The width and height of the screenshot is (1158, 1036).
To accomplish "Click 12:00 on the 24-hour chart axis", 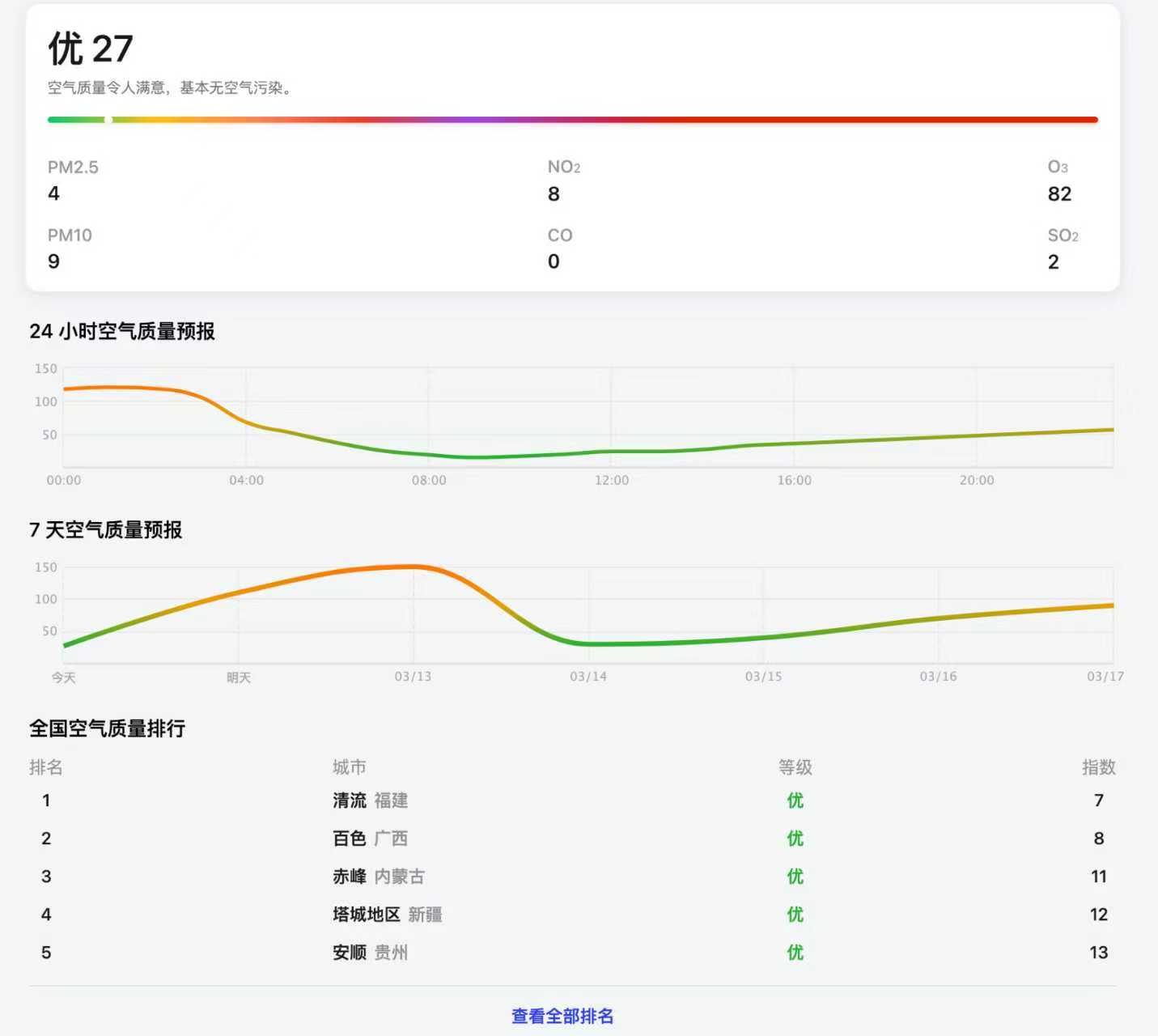I will (612, 480).
